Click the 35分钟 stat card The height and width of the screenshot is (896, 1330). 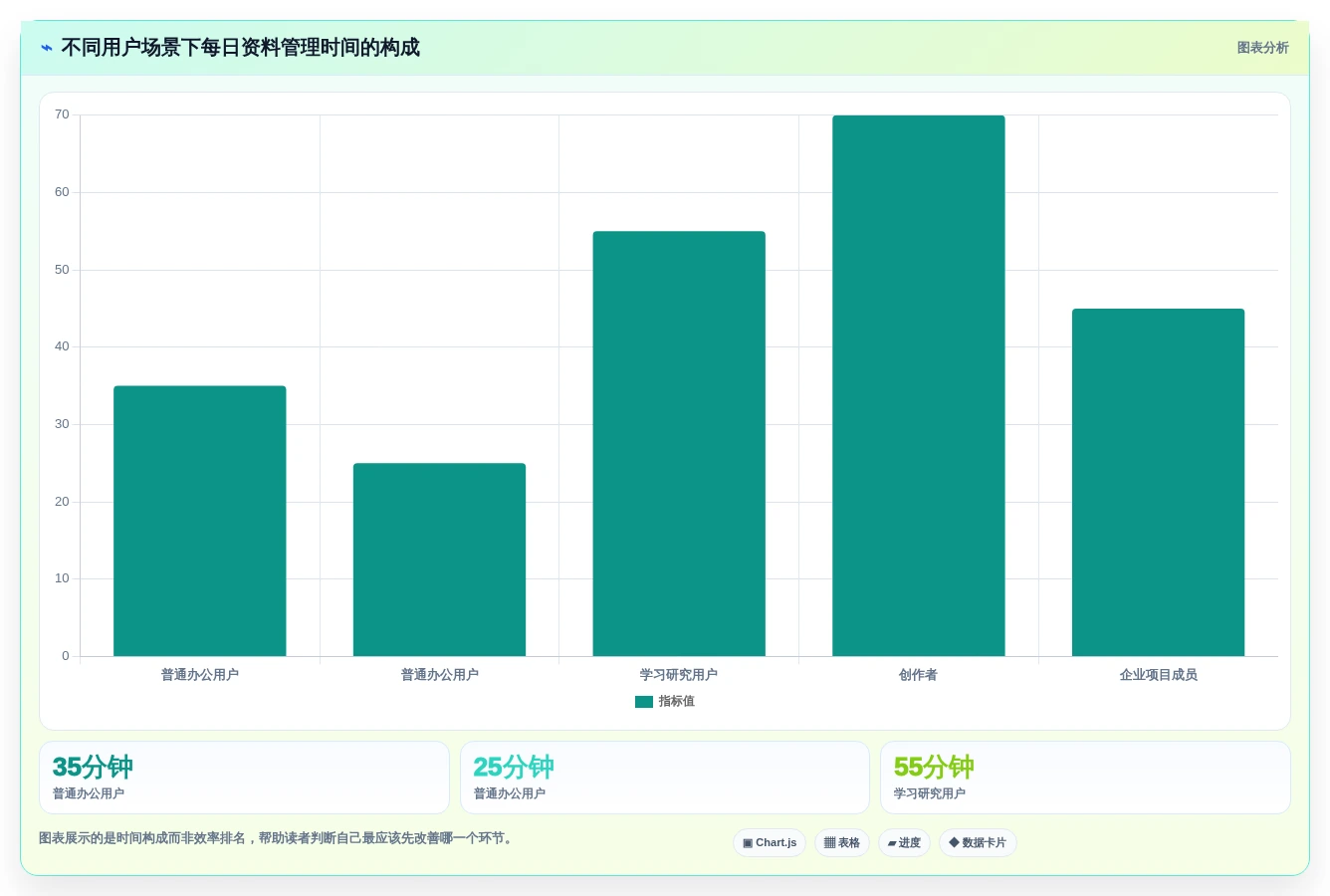point(244,778)
